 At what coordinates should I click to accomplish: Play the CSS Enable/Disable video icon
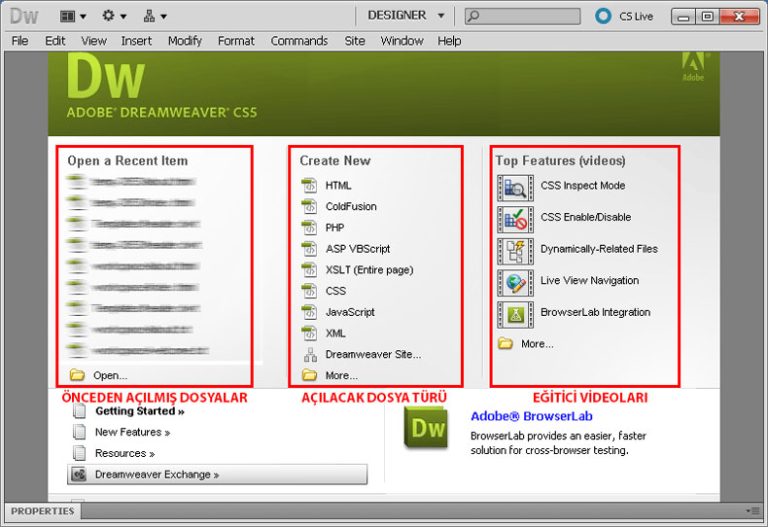tap(515, 219)
